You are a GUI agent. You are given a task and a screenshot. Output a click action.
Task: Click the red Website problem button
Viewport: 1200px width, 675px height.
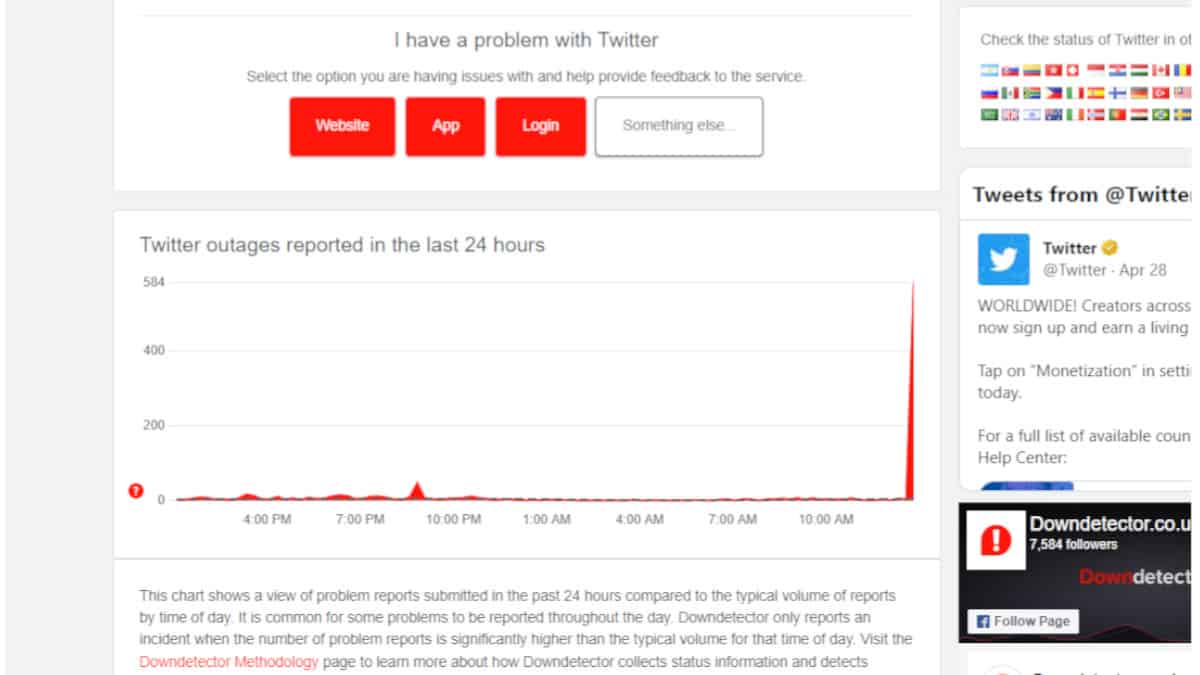[x=342, y=126]
